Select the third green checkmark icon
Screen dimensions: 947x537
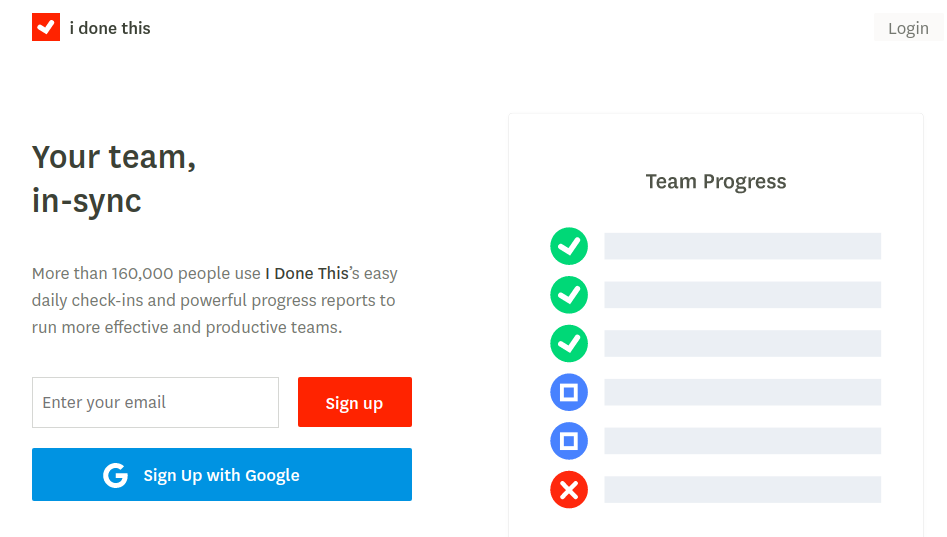(x=569, y=344)
